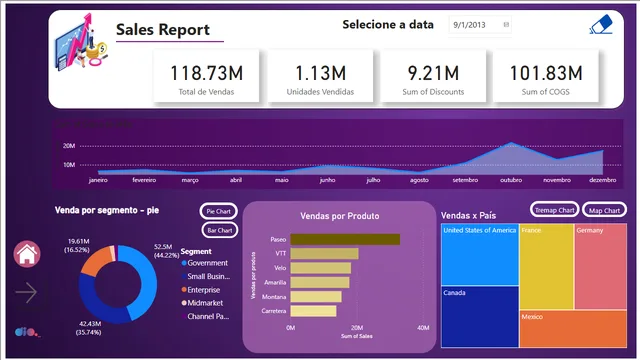Click the dezembro label on month axis

pyautogui.click(x=602, y=180)
